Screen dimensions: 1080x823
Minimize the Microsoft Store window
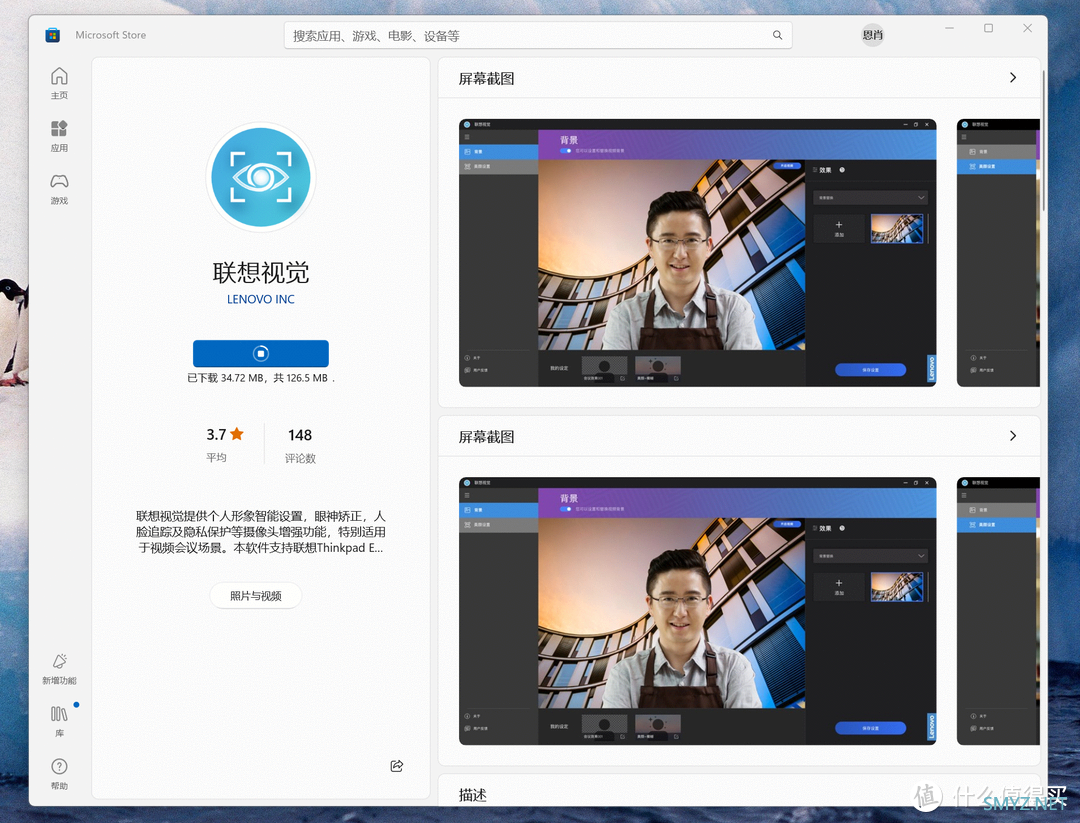950,28
